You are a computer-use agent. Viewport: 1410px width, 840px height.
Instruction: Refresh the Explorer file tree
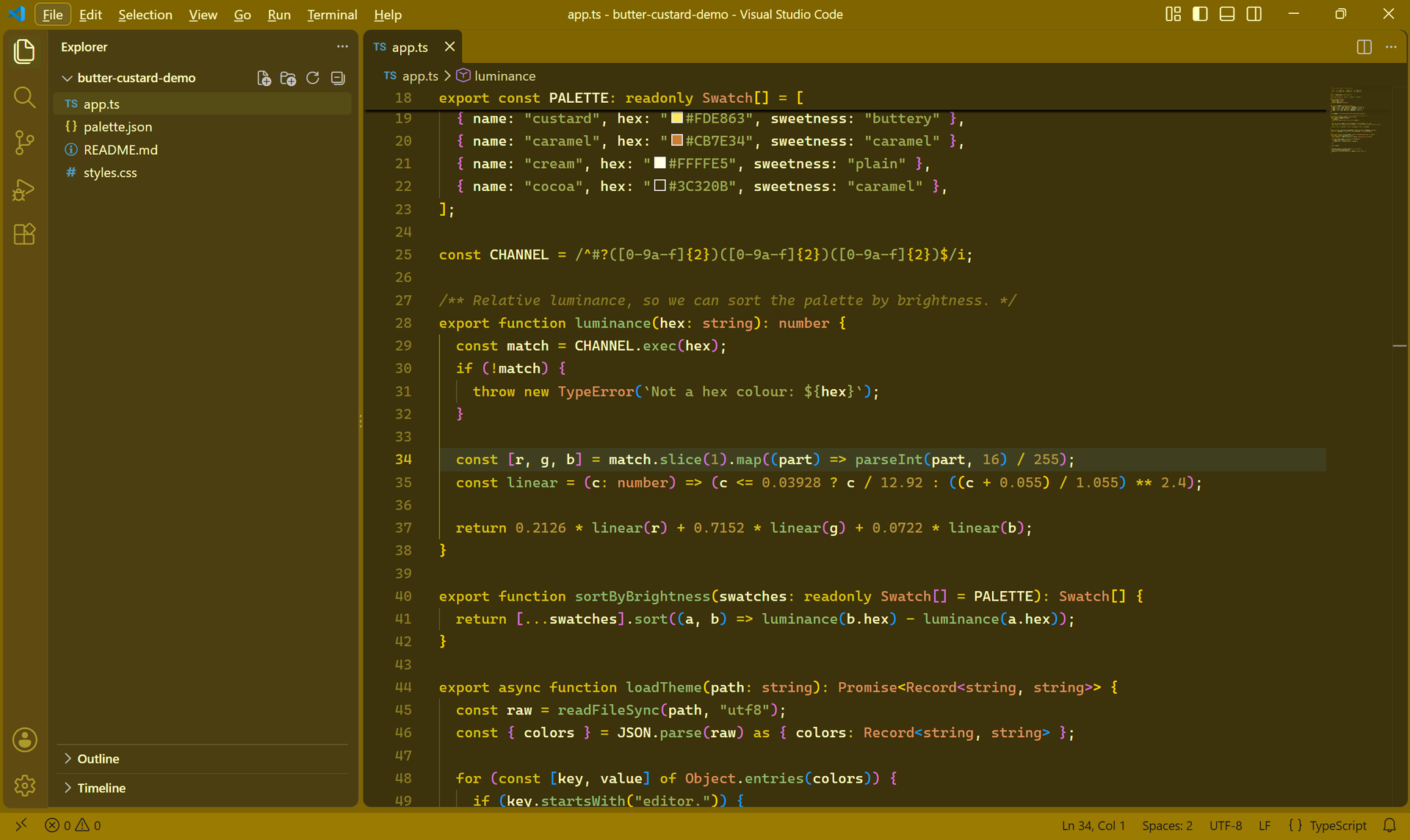(313, 78)
